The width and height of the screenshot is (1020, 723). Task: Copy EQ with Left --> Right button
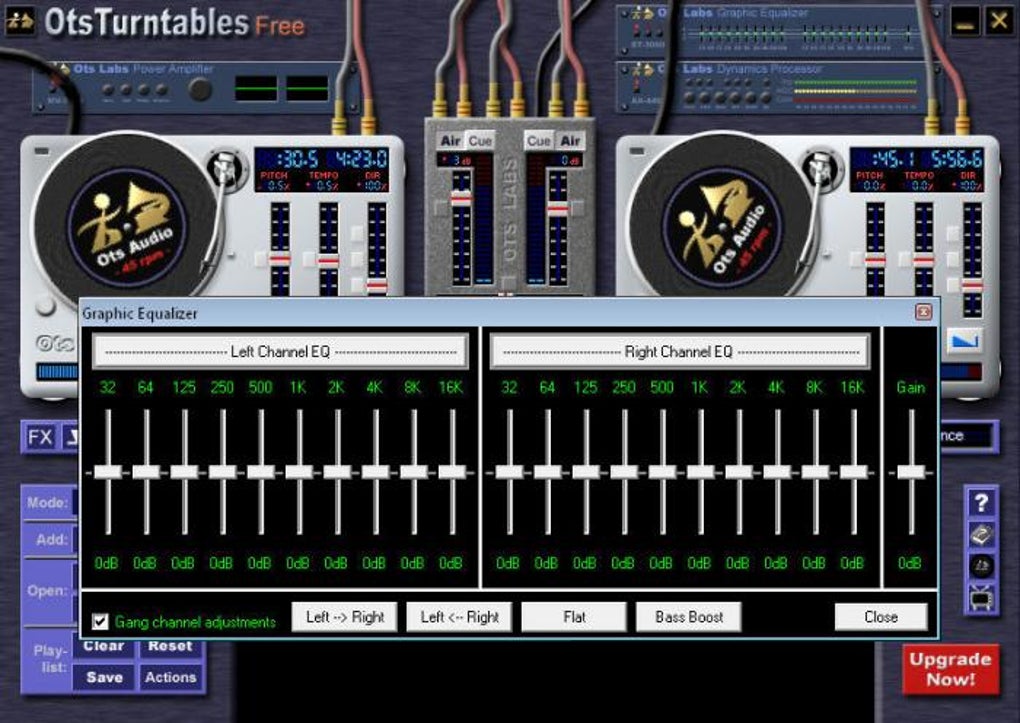(344, 616)
